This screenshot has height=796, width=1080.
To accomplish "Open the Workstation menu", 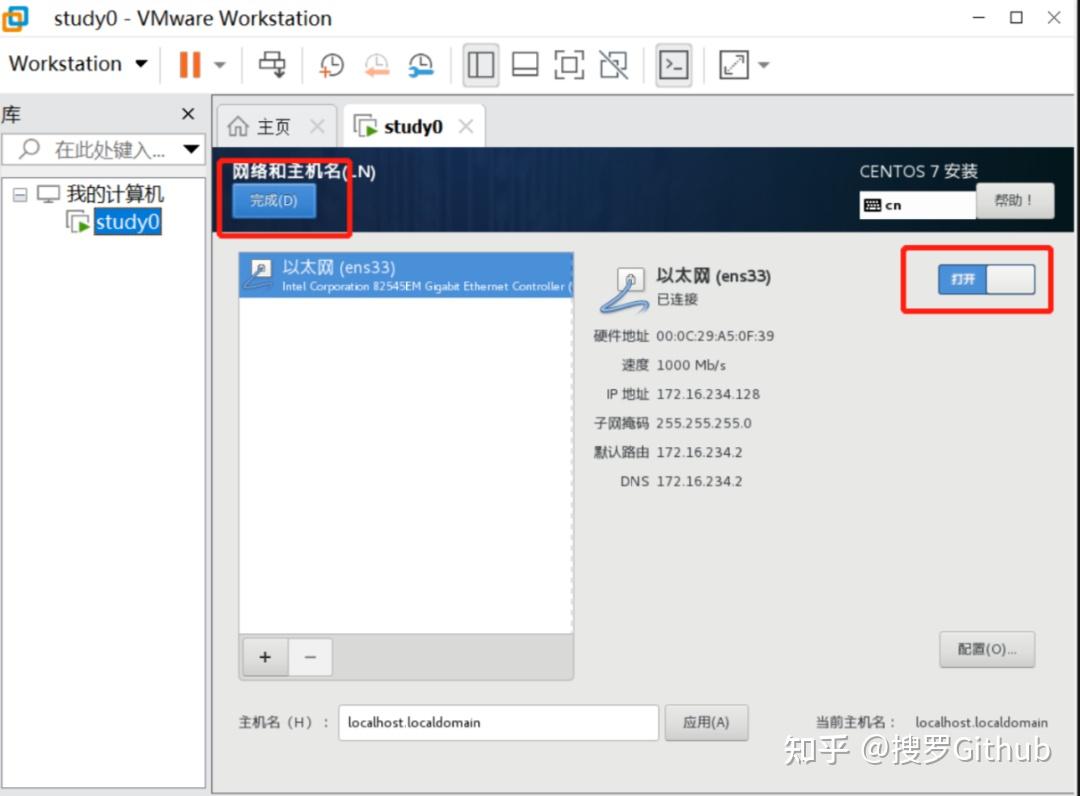I will tap(78, 64).
